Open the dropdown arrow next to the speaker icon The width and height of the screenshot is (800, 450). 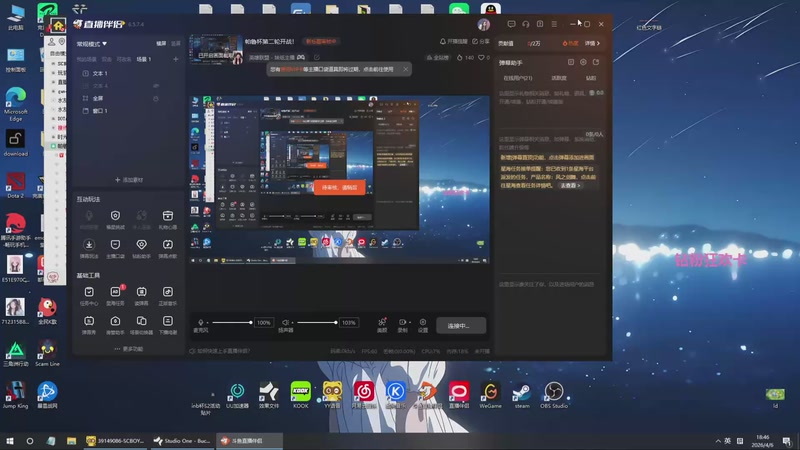292,322
